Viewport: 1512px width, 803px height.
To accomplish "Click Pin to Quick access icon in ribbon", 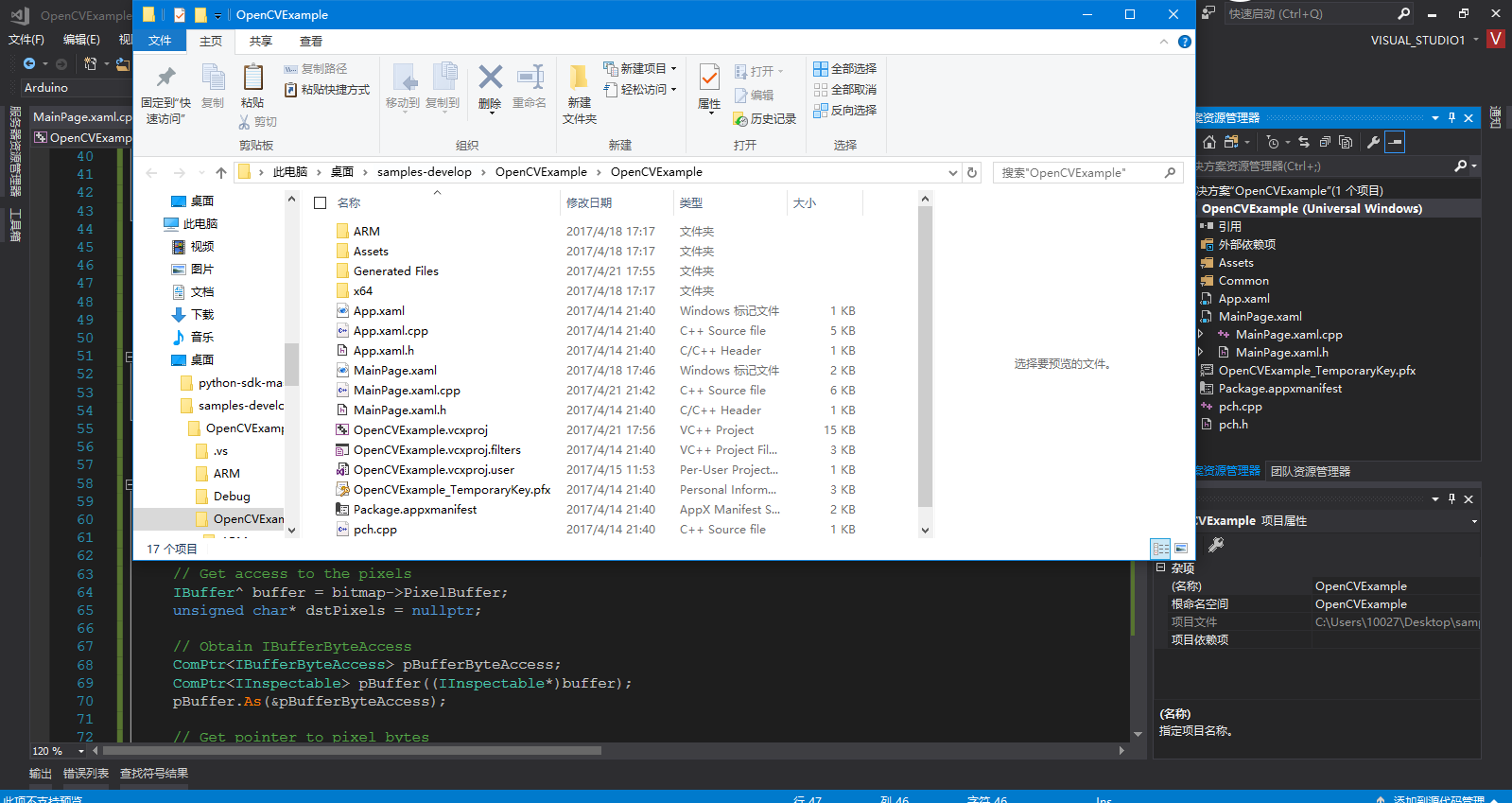I will [165, 78].
